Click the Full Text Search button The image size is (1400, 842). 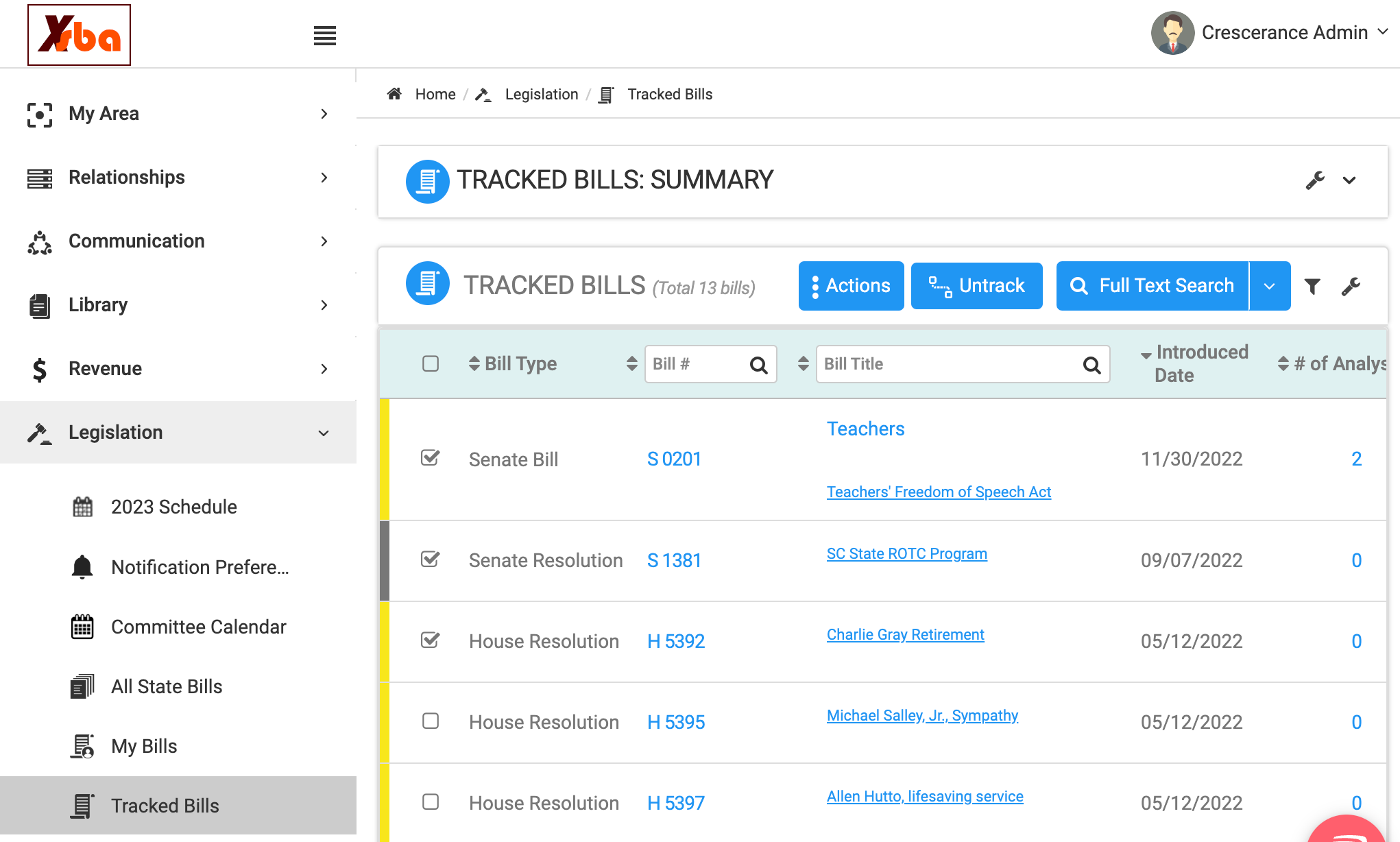1152,286
